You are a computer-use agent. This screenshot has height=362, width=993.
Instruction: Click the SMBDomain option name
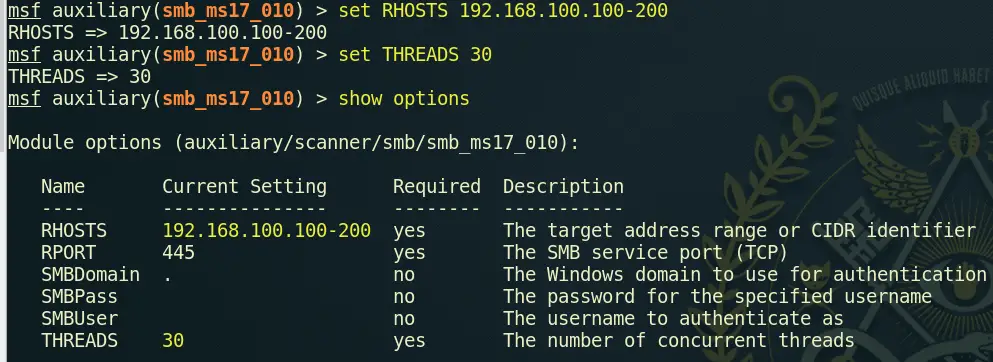[x=91, y=275]
